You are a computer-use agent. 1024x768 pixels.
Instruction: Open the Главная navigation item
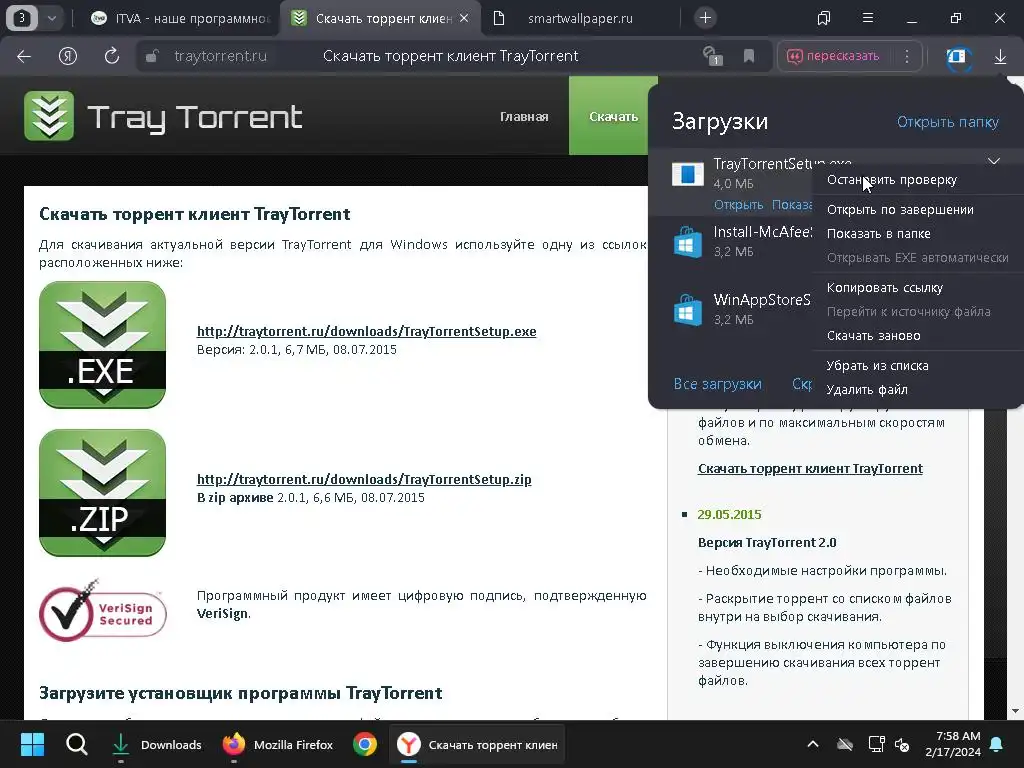pos(524,116)
